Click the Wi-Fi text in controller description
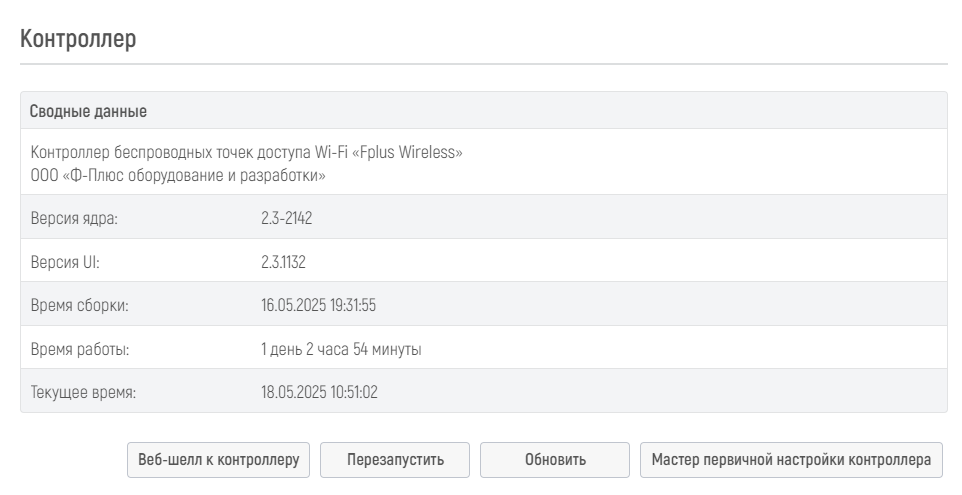The height and width of the screenshot is (495, 962). tap(331, 152)
